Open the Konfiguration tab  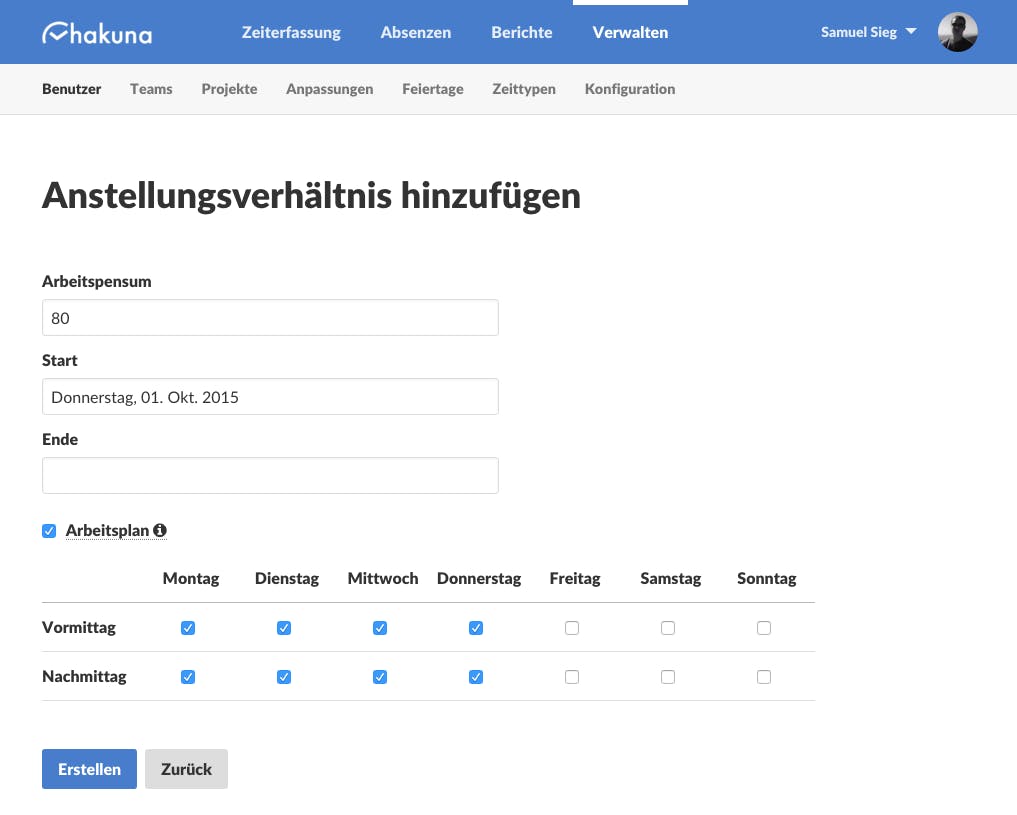(630, 89)
